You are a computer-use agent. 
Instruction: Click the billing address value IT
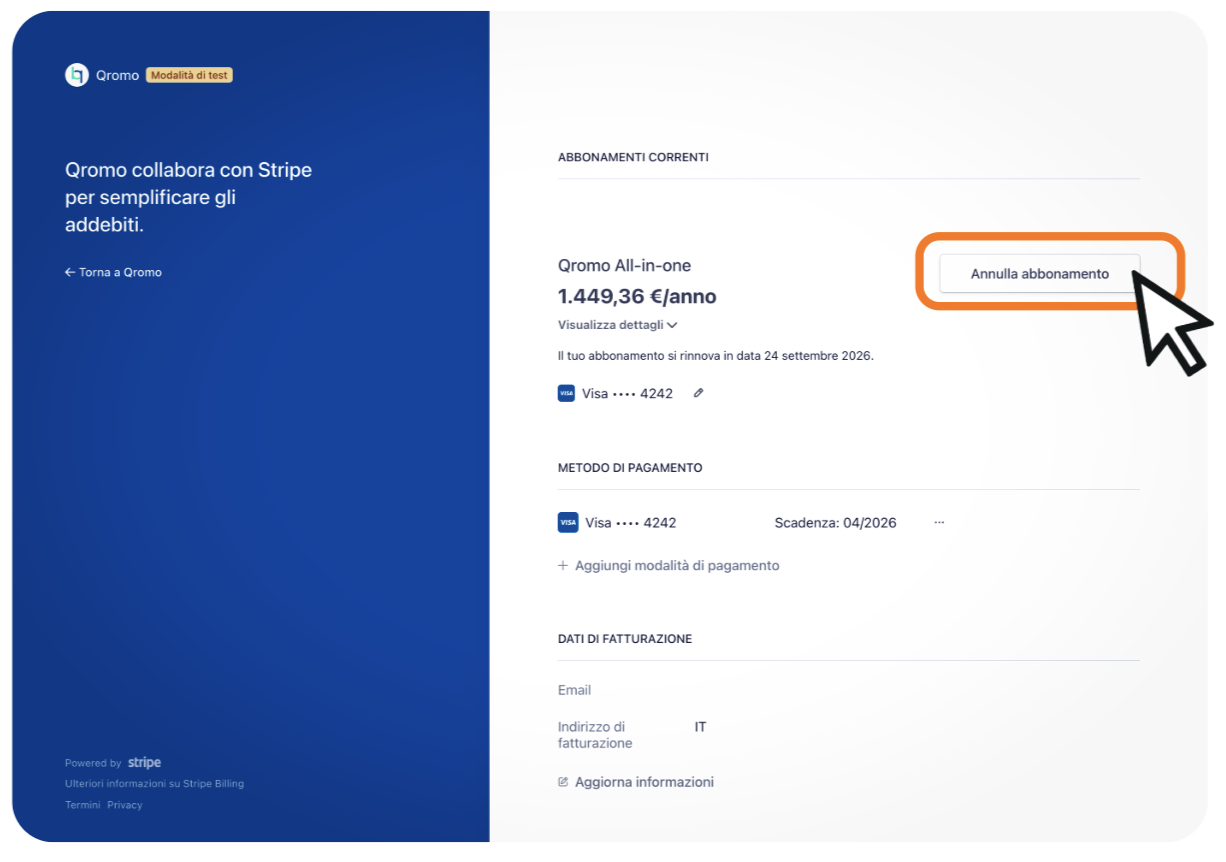click(700, 727)
